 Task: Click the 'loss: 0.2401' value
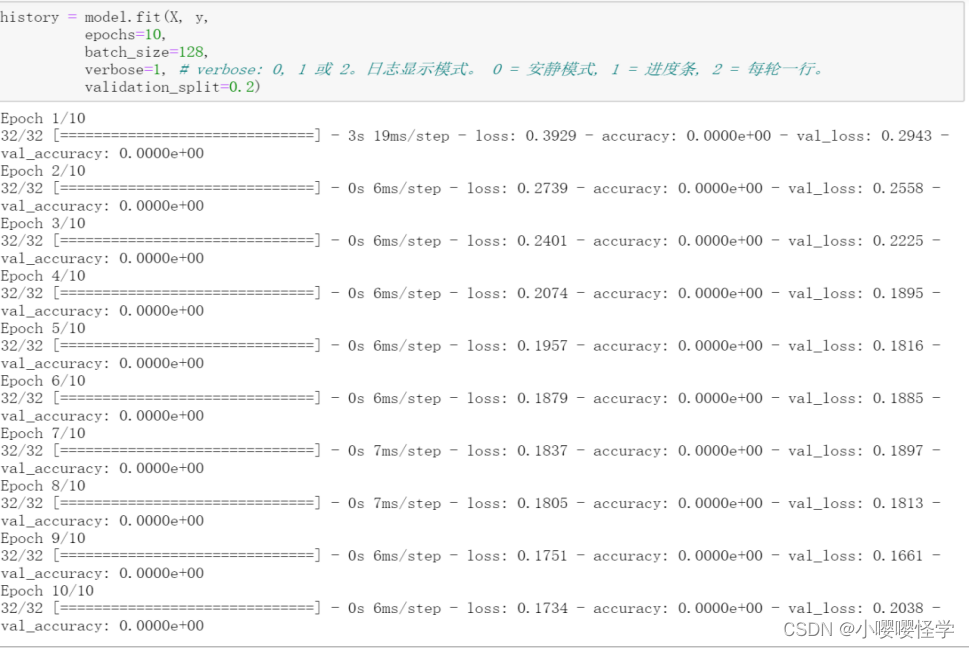click(x=517, y=241)
